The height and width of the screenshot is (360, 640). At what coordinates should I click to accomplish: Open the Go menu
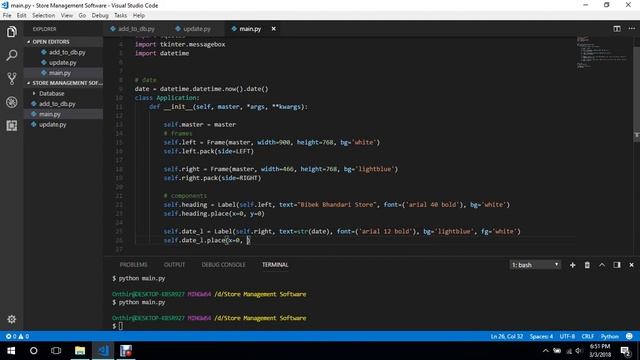[82, 16]
